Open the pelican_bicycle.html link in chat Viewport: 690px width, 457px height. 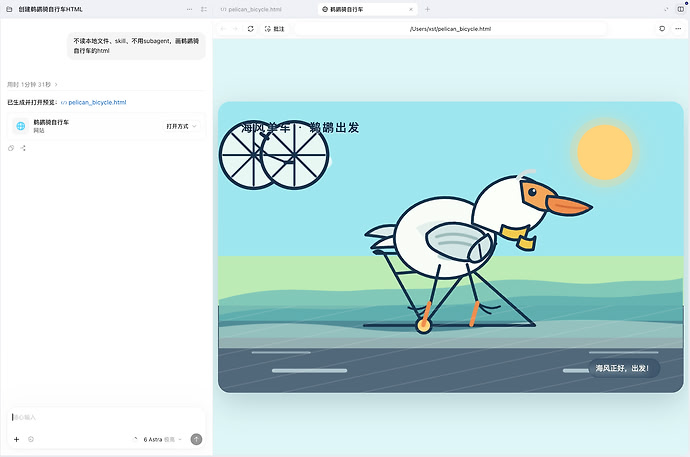coord(93,102)
